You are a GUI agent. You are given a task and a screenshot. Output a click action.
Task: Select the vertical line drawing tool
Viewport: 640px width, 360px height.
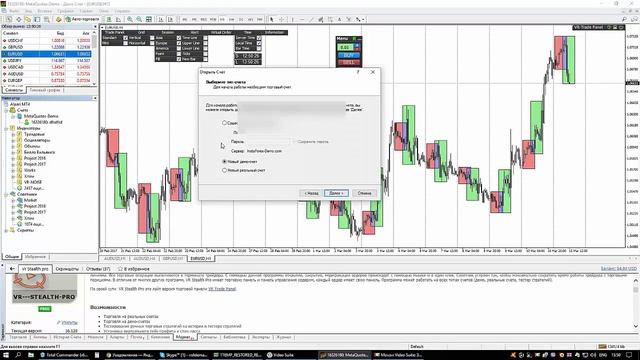[292, 19]
